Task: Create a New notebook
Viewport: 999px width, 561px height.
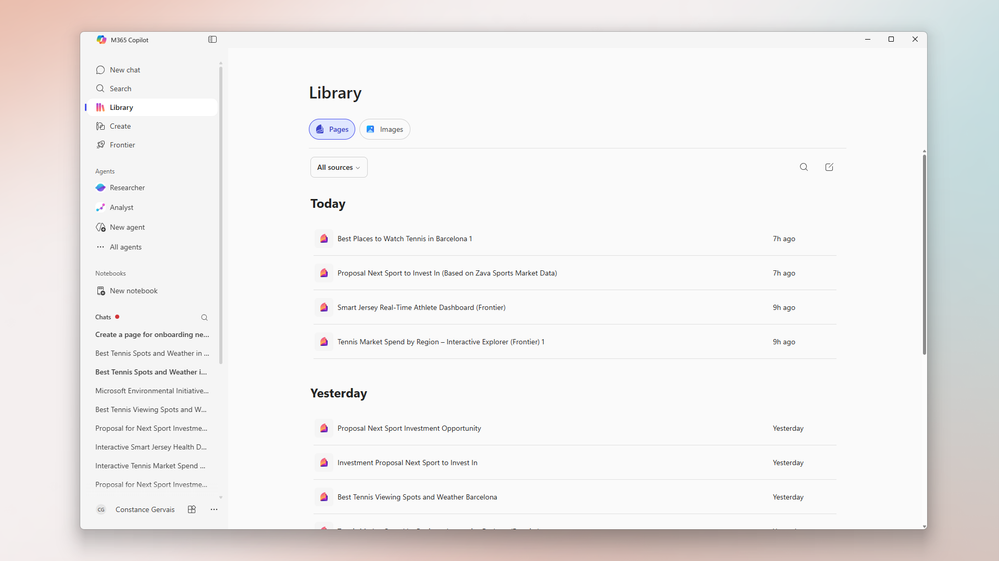Action: [x=152, y=291]
